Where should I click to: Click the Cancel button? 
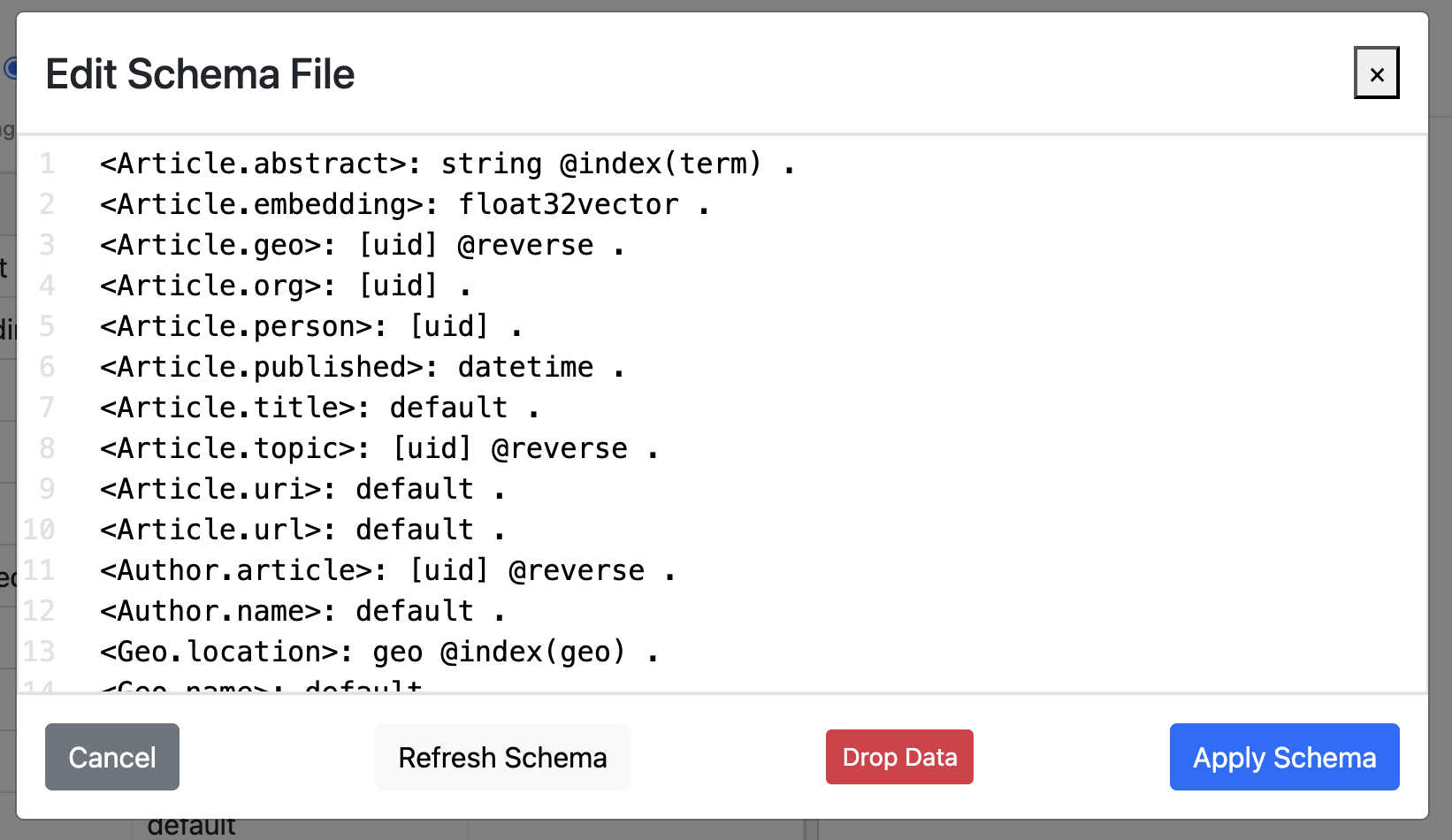point(111,757)
